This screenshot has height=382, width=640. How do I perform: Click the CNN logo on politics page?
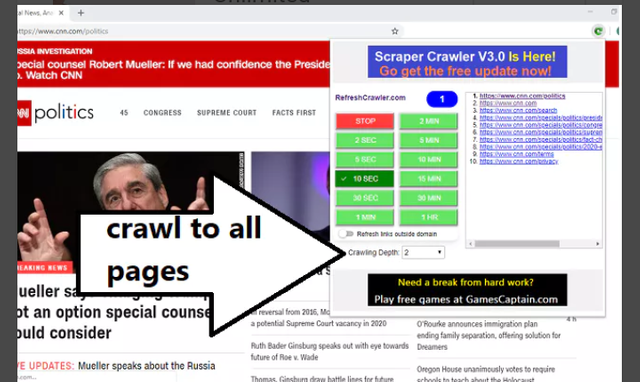pyautogui.click(x=24, y=113)
